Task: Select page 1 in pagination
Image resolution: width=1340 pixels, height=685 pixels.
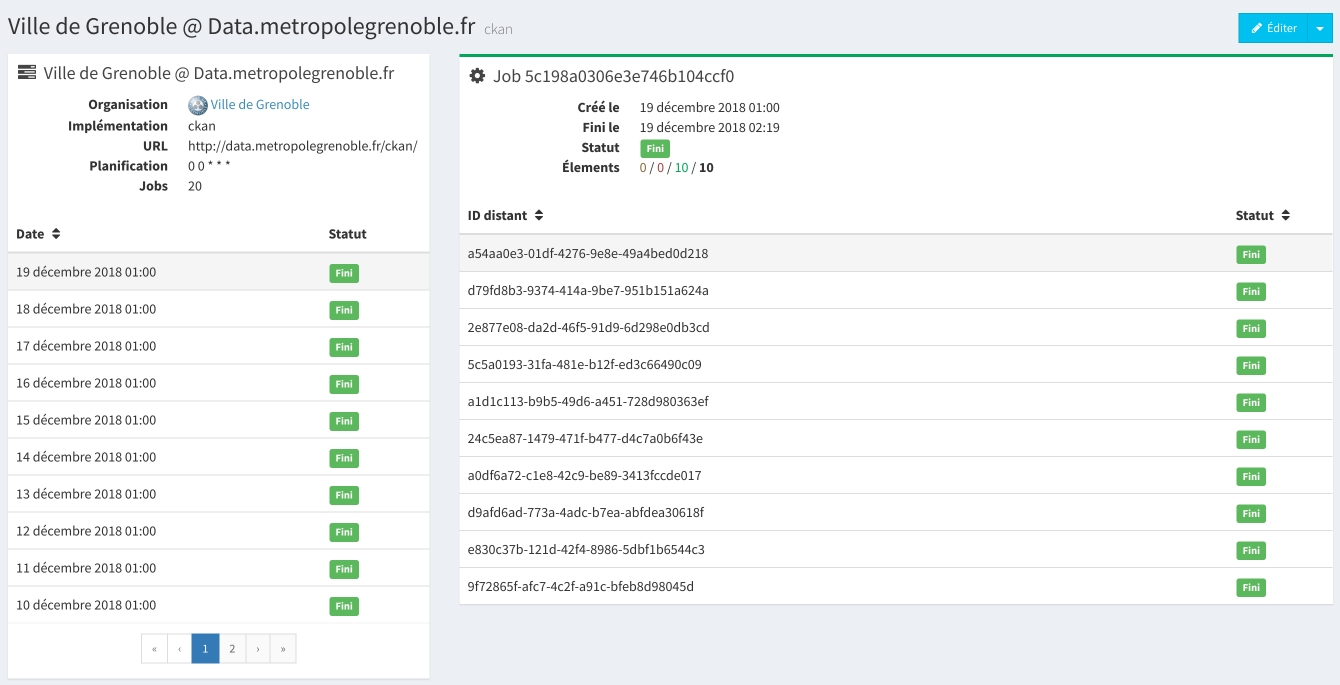Action: click(205, 649)
